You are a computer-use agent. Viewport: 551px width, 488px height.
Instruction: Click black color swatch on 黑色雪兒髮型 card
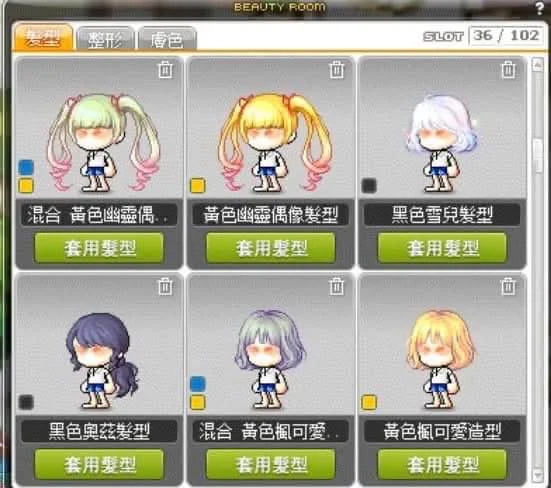point(369,186)
